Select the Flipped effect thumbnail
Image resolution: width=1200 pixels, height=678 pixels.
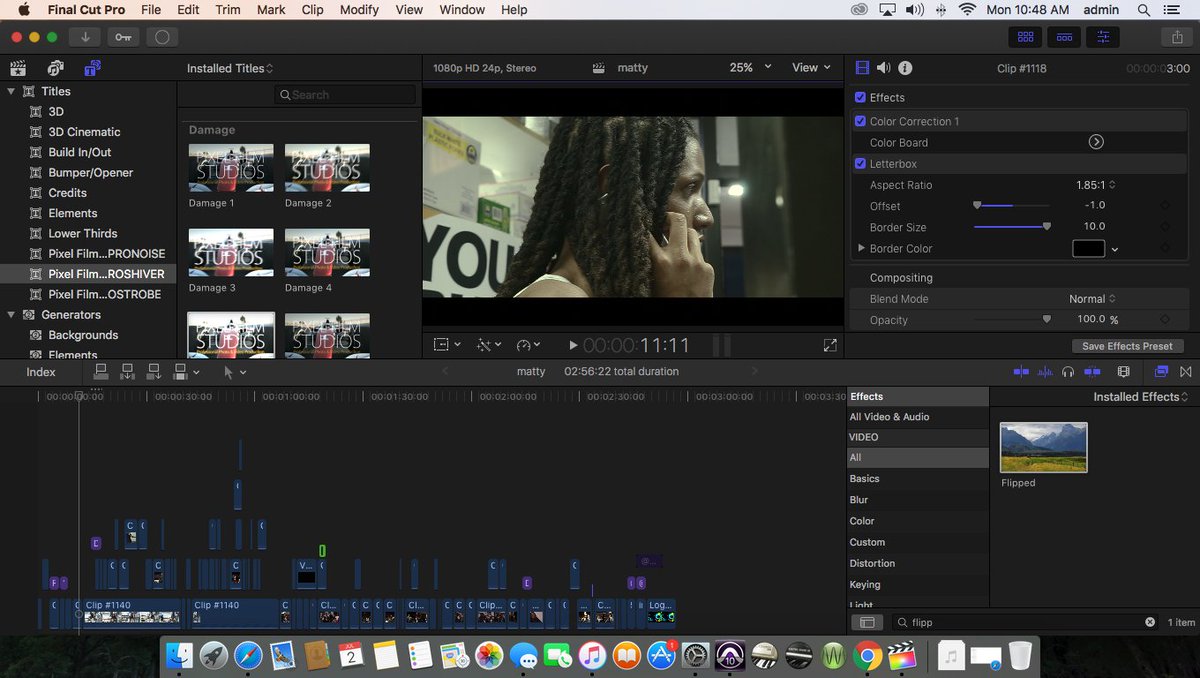[1043, 447]
